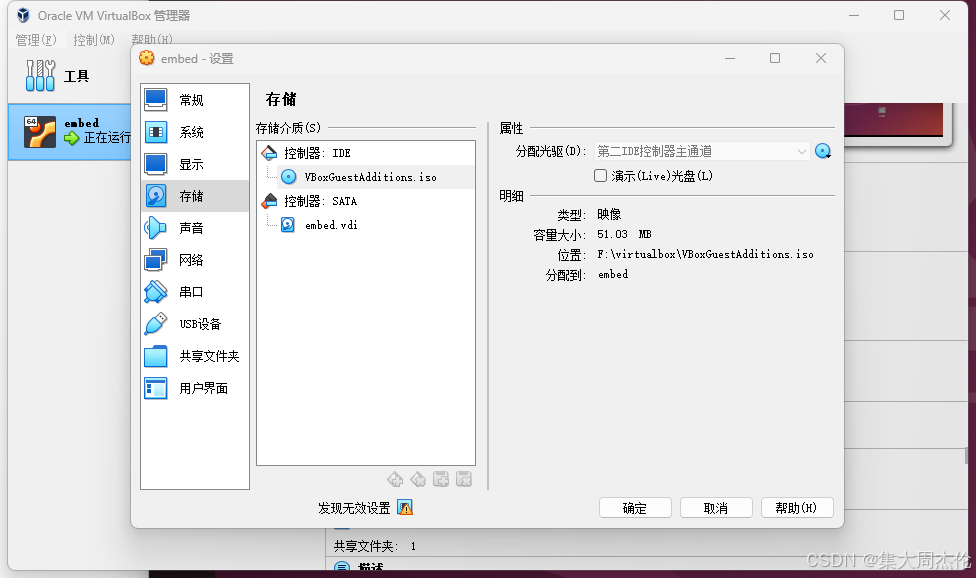This screenshot has width=976, height=578.
Task: Click the optical disk chooser icon beside 分配光驱
Action: 823,151
